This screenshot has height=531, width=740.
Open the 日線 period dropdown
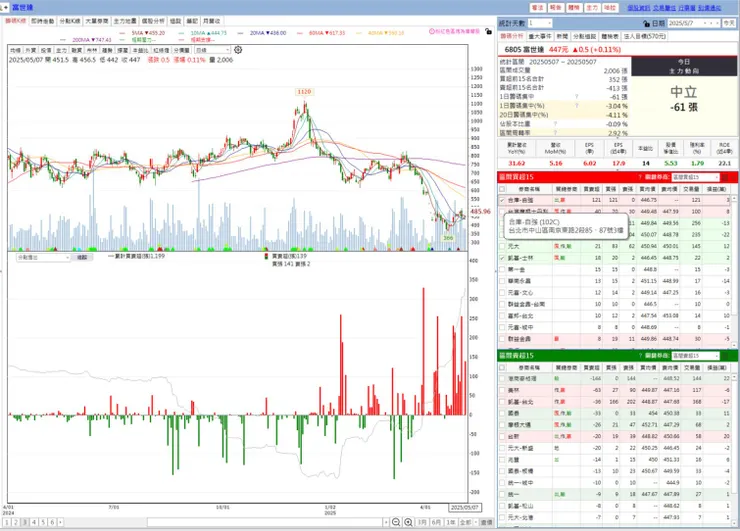[212, 50]
